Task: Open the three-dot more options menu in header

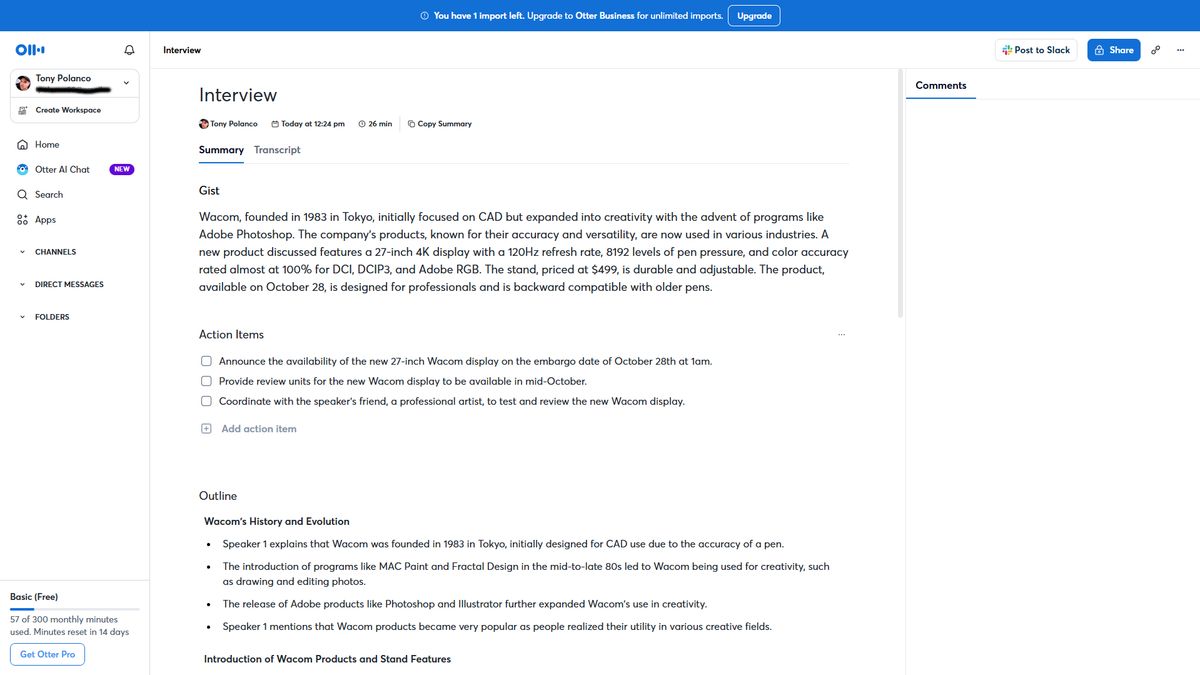Action: tap(1181, 50)
